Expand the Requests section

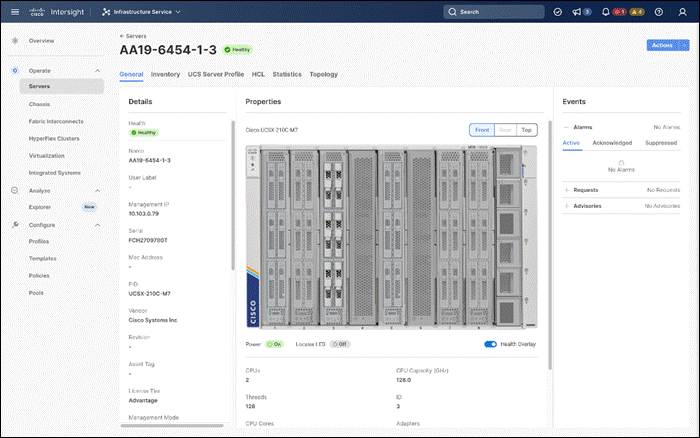pyautogui.click(x=567, y=190)
